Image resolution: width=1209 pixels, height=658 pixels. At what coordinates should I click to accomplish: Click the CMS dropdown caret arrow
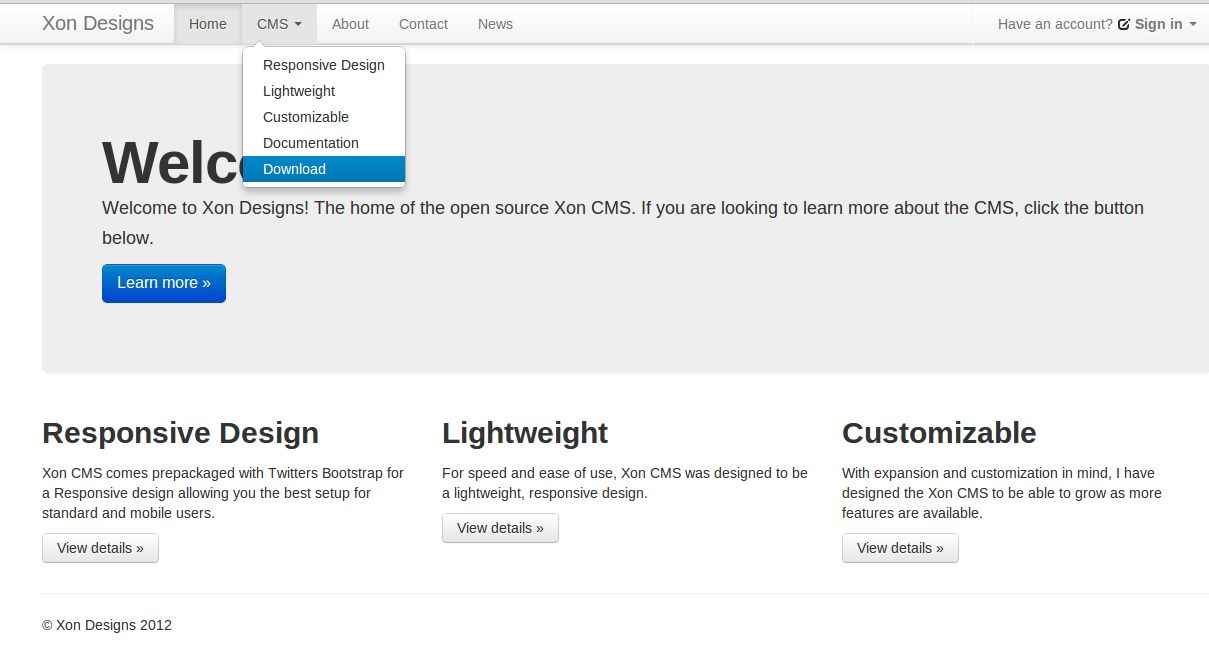(x=297, y=24)
